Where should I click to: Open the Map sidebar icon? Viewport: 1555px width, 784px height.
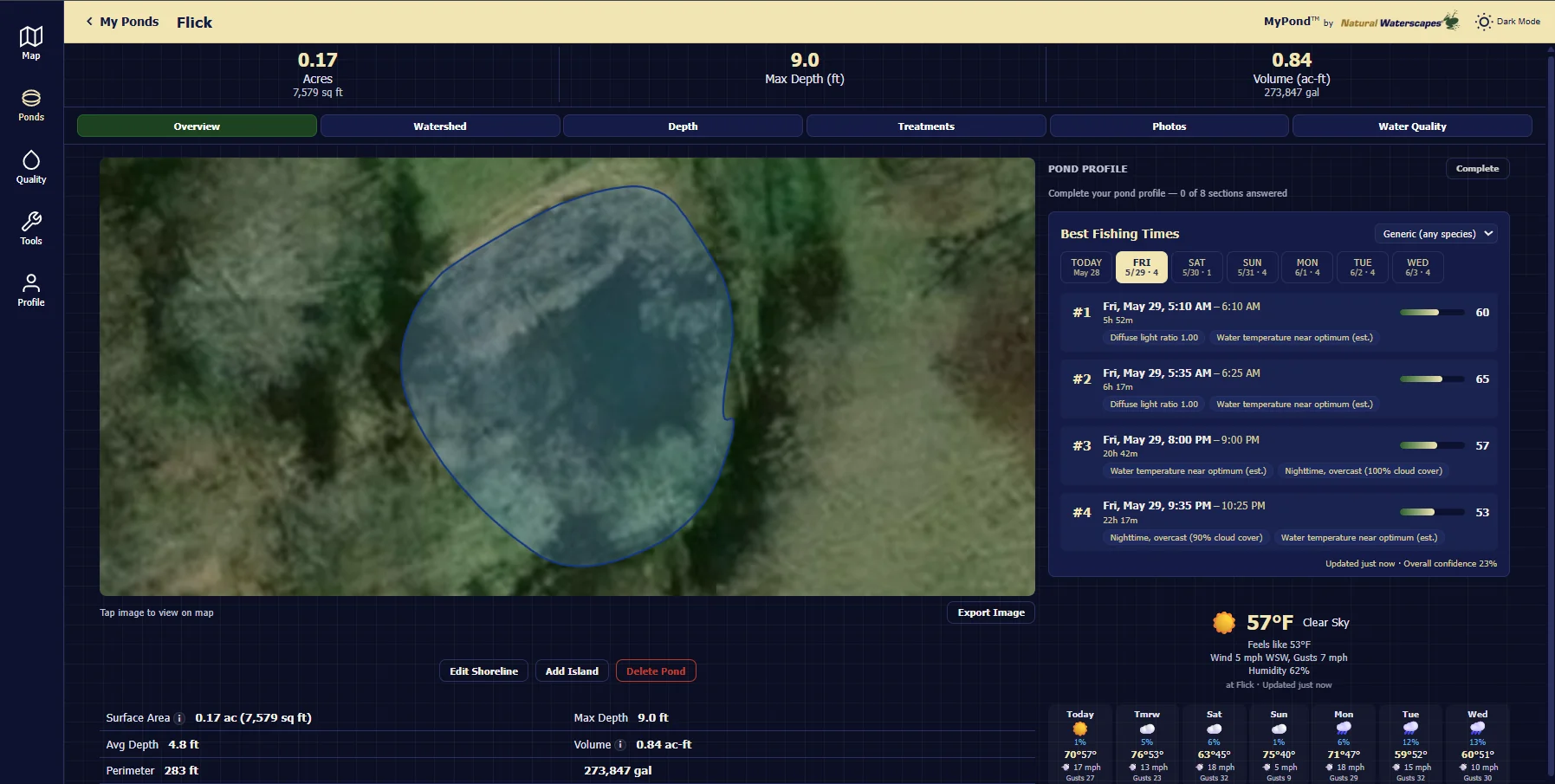31,36
